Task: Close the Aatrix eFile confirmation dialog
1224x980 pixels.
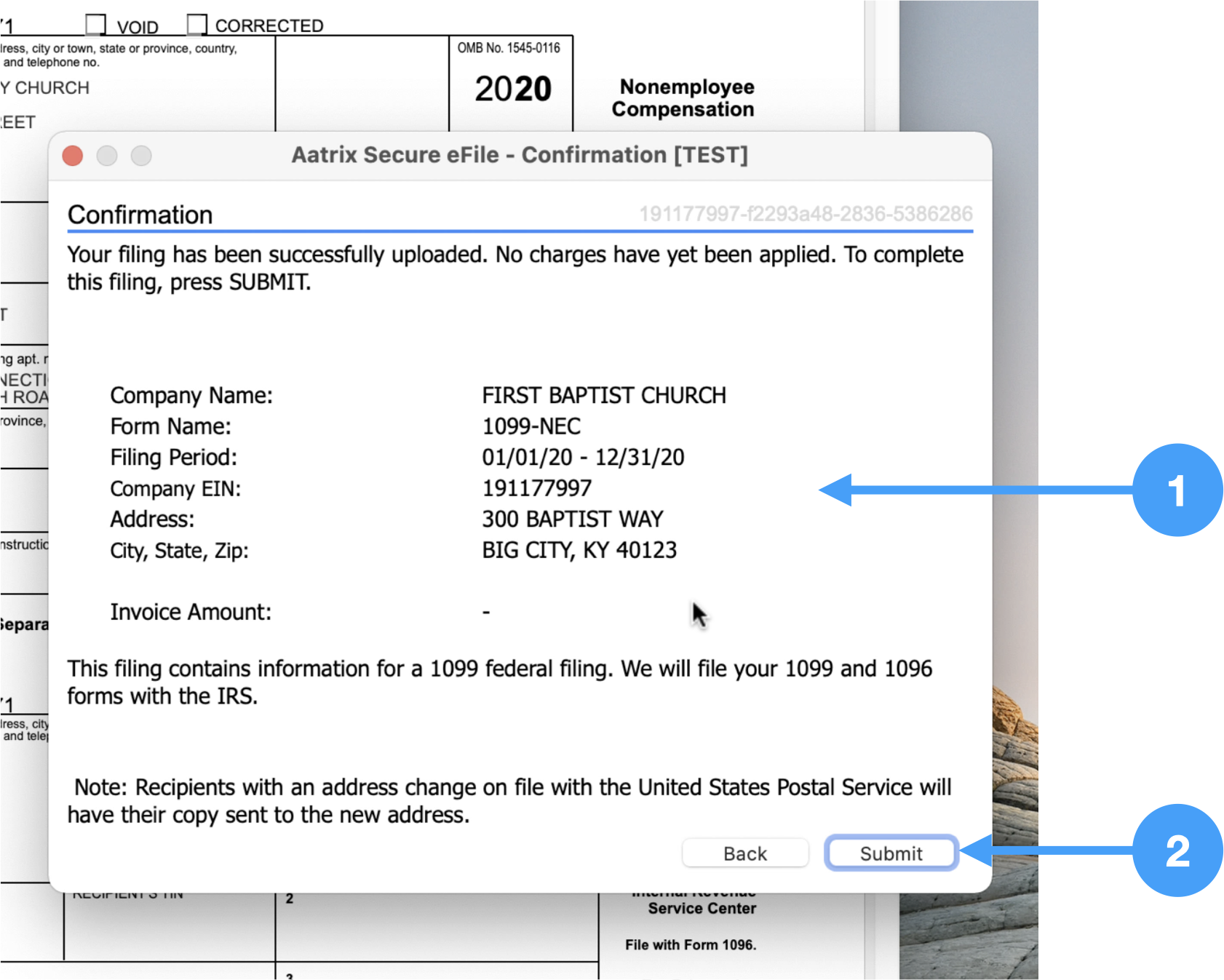Action: coord(73,156)
